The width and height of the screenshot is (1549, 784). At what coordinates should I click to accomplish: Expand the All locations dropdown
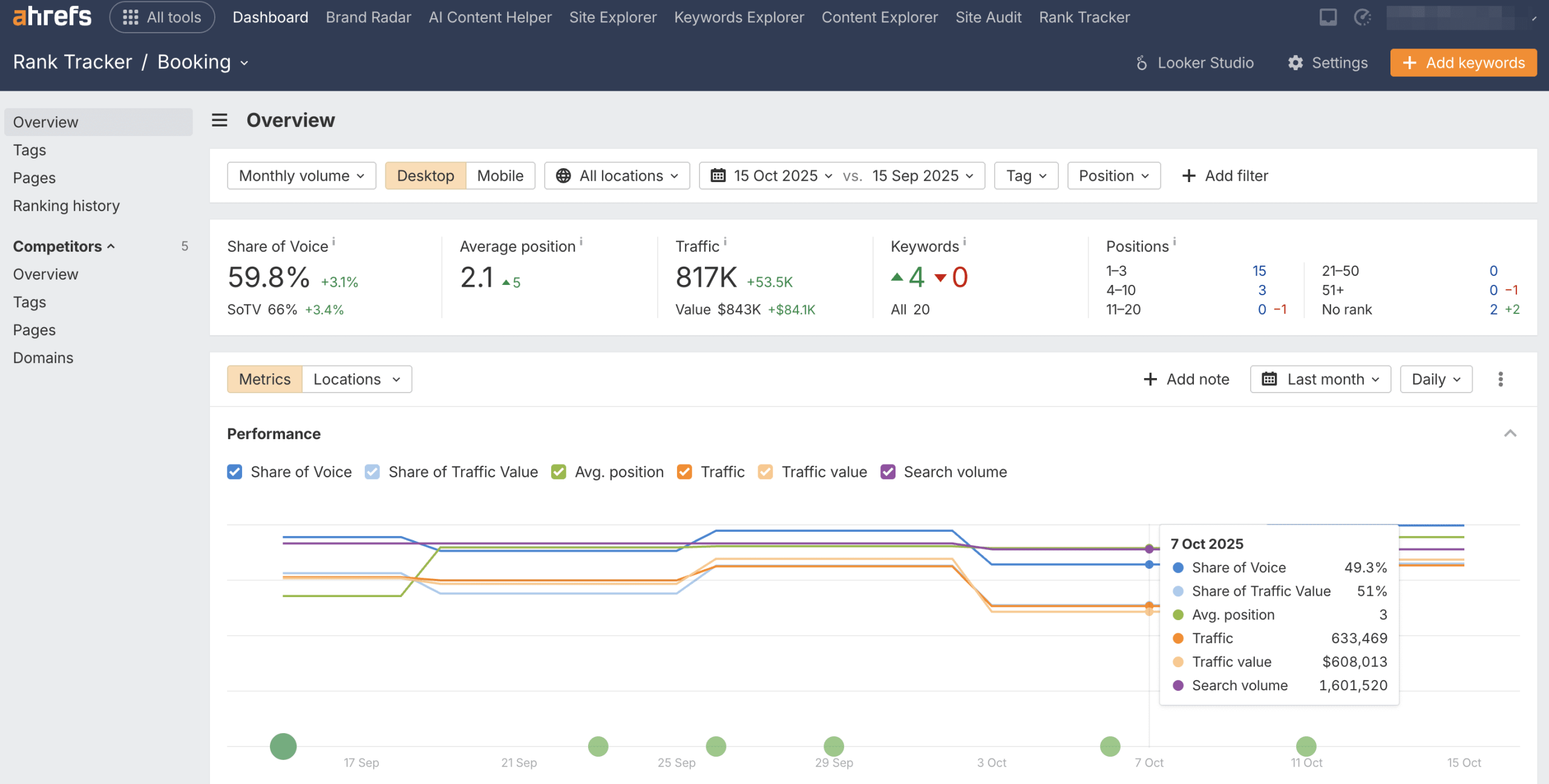point(617,176)
